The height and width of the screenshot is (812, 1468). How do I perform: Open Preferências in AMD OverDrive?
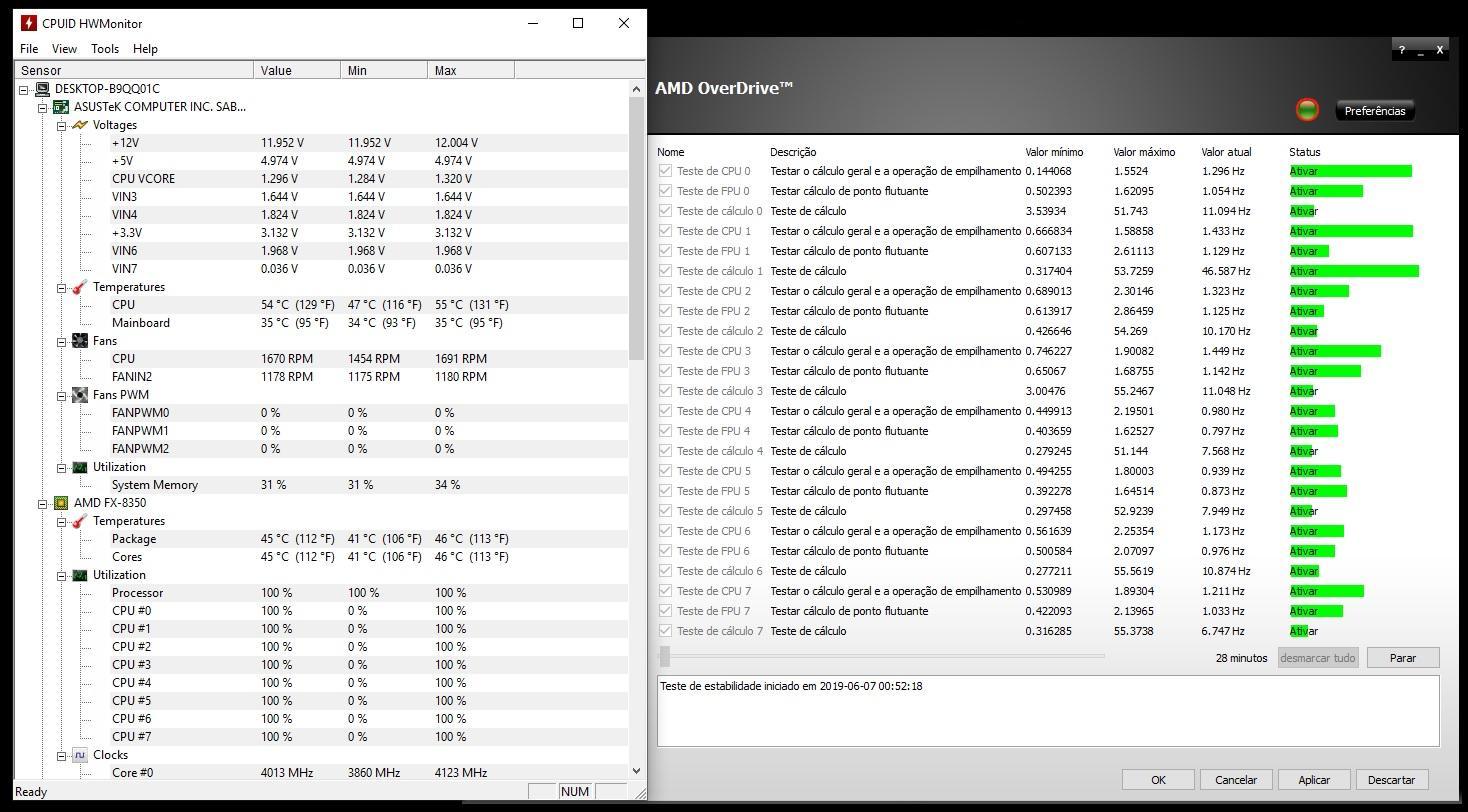pos(1375,111)
